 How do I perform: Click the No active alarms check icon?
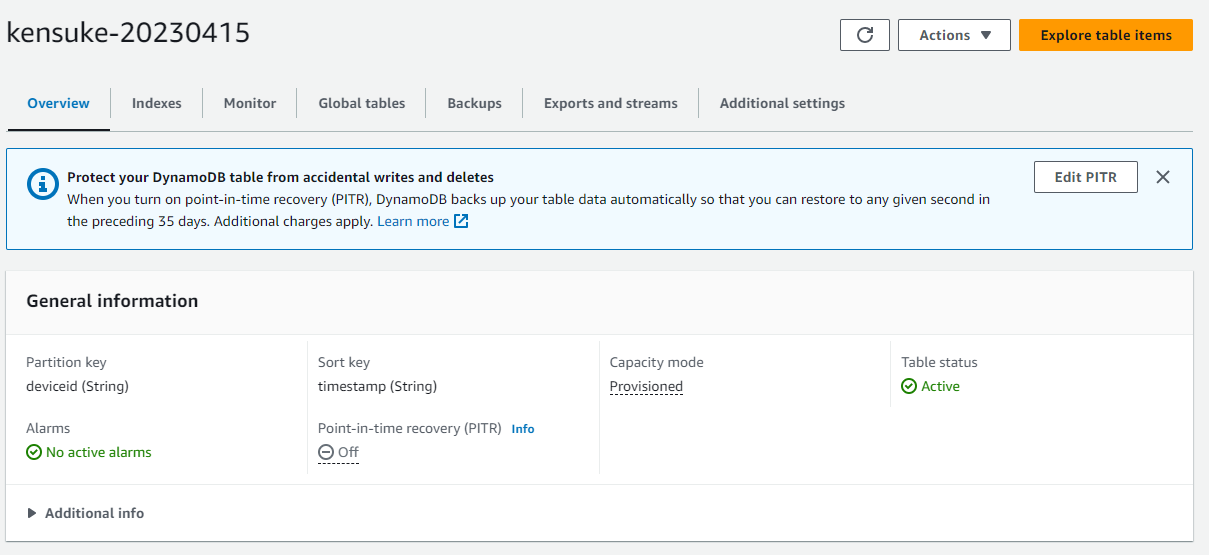tap(34, 453)
